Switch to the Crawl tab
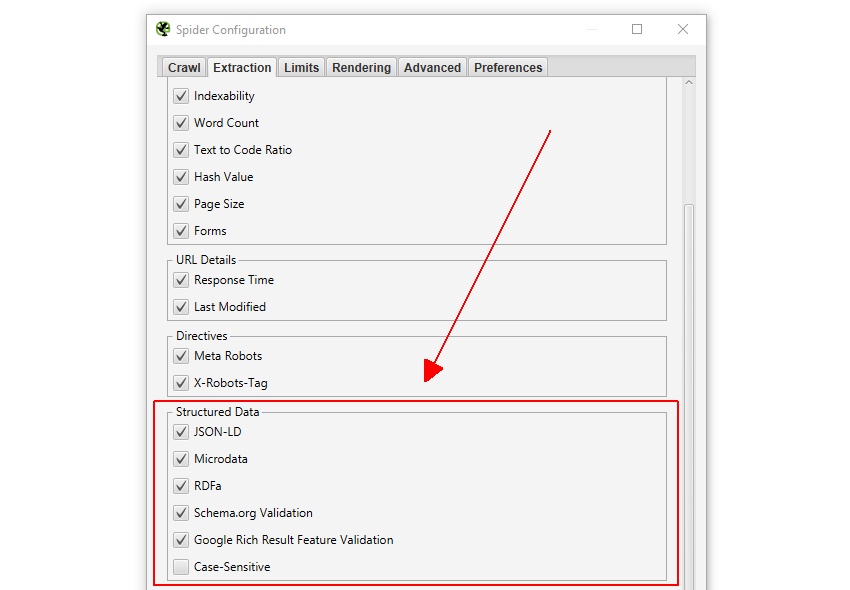Screen dimensions: 850x590 pos(184,68)
